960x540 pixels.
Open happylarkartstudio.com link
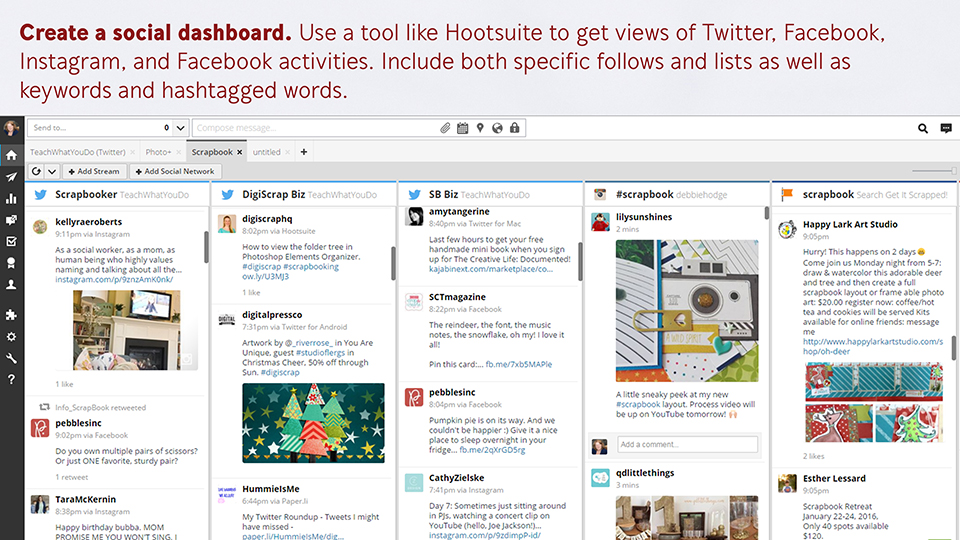[872, 346]
